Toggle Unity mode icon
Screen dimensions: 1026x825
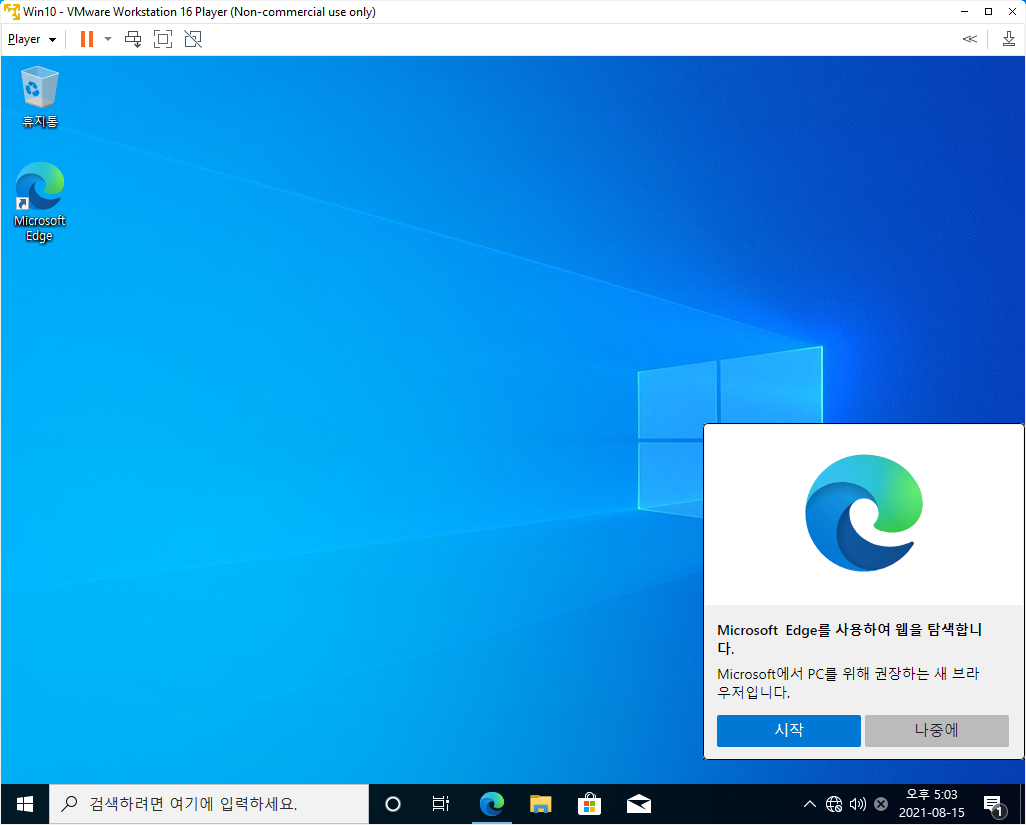coord(193,39)
